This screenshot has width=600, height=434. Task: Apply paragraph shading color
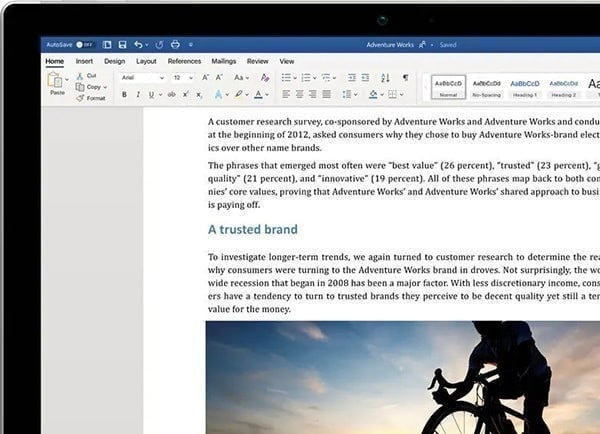tap(373, 94)
